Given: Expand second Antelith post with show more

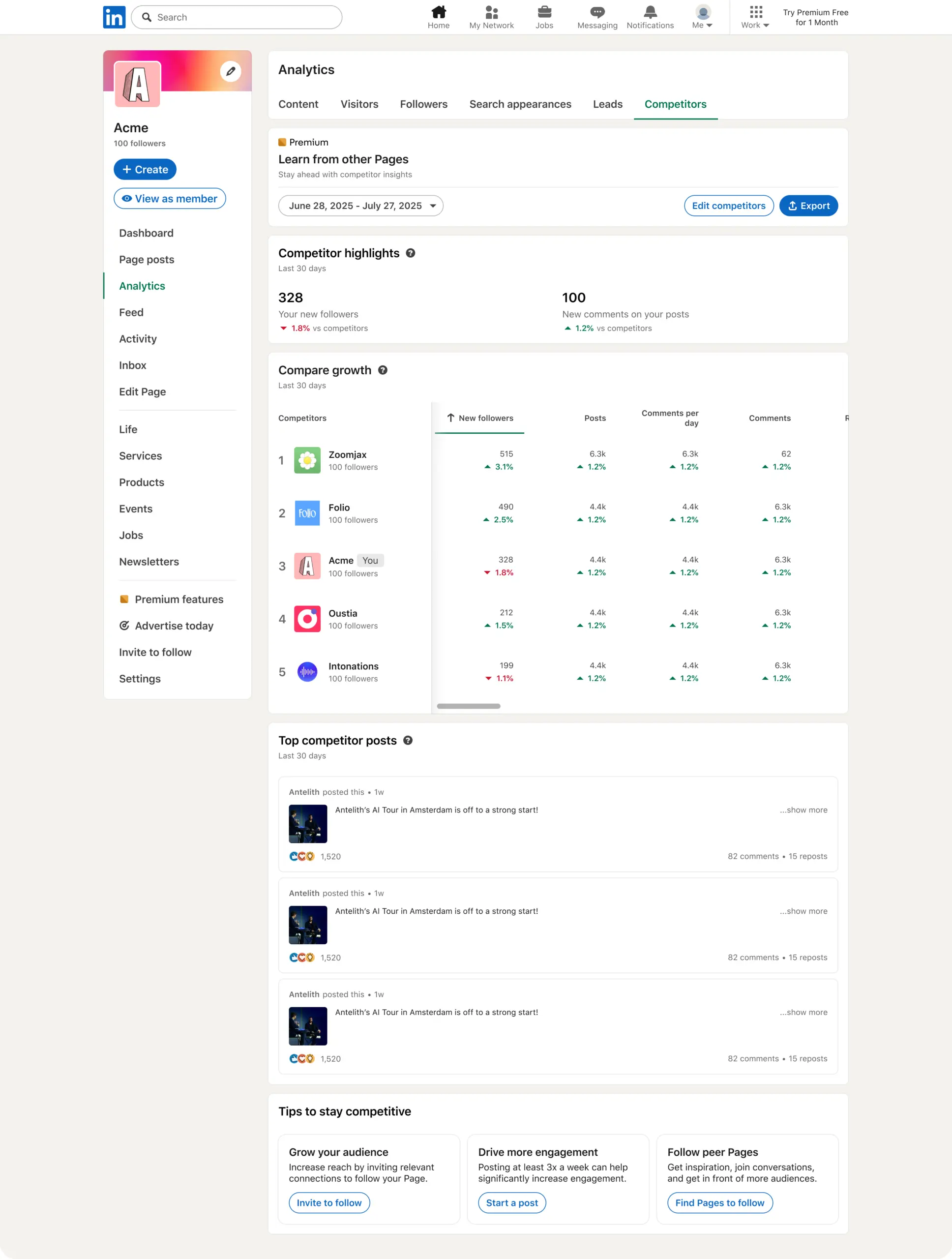Looking at the screenshot, I should point(803,911).
